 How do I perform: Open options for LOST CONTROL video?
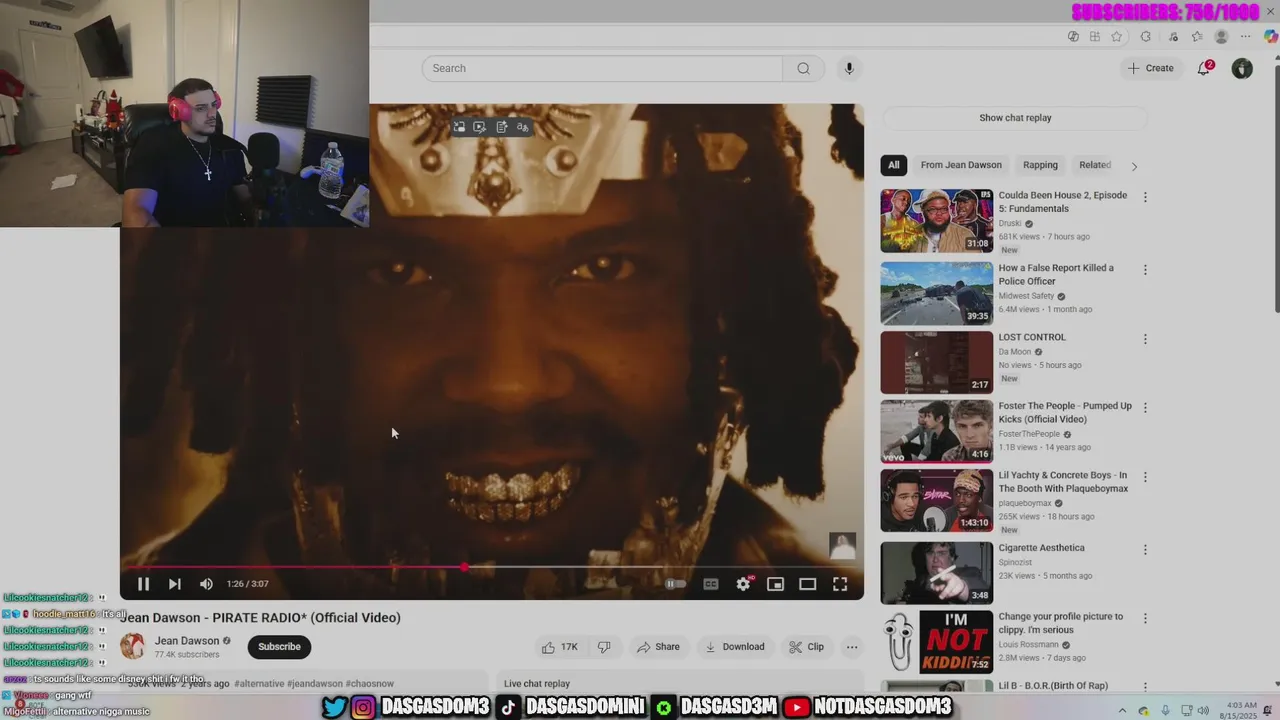click(1145, 339)
